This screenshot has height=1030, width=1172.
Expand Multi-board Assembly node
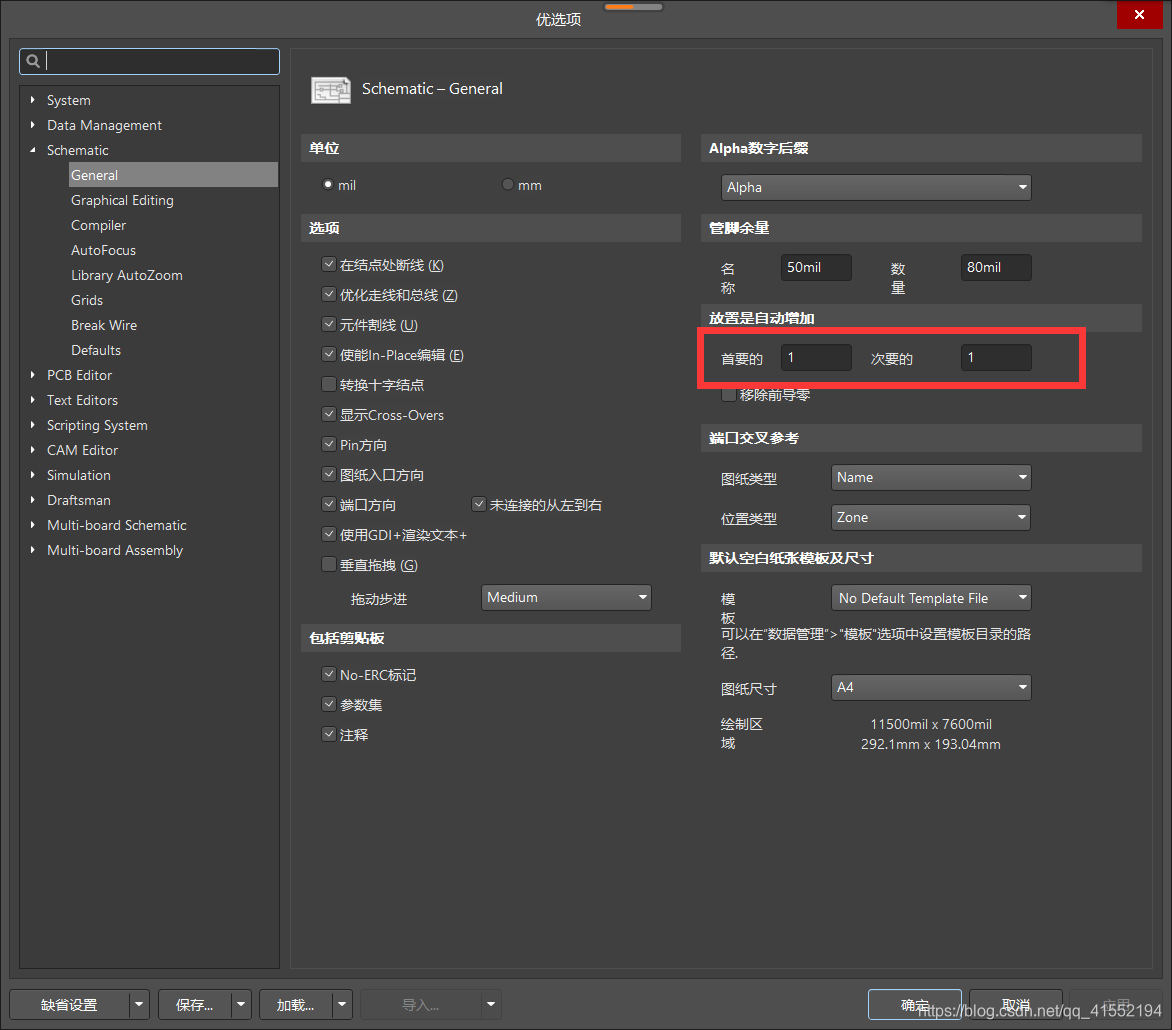(32, 549)
